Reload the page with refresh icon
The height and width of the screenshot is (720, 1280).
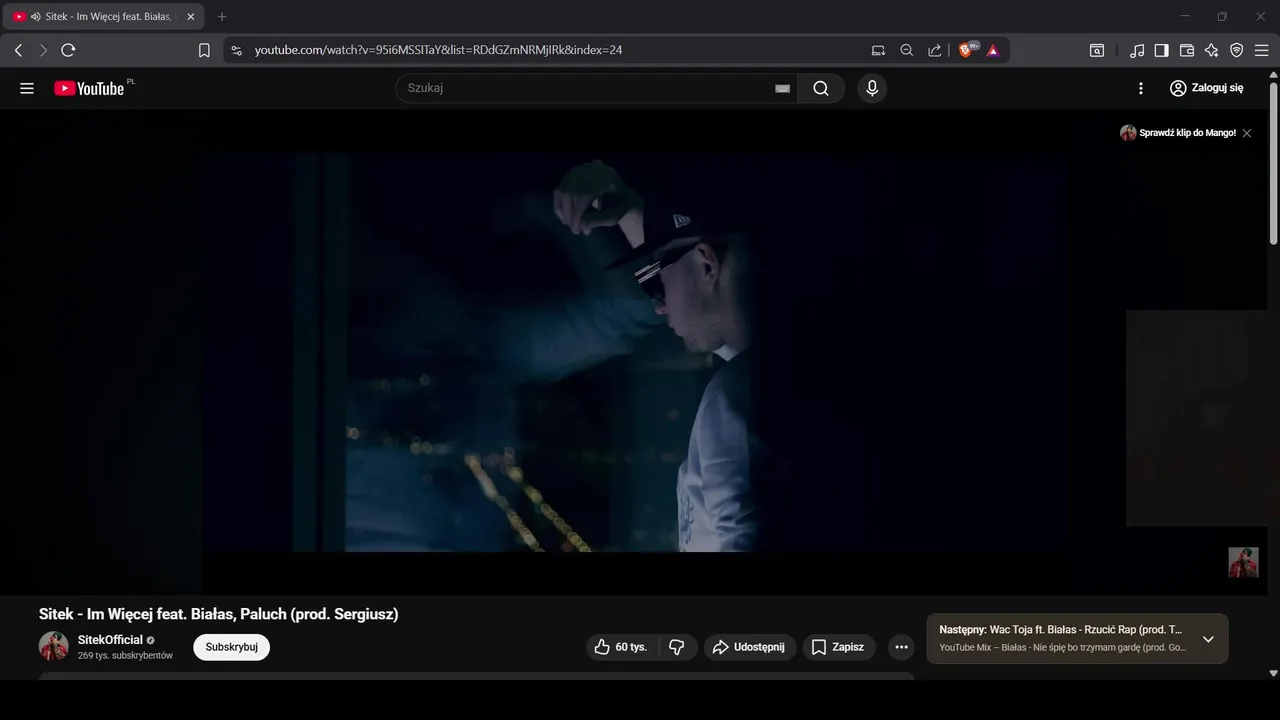68,50
